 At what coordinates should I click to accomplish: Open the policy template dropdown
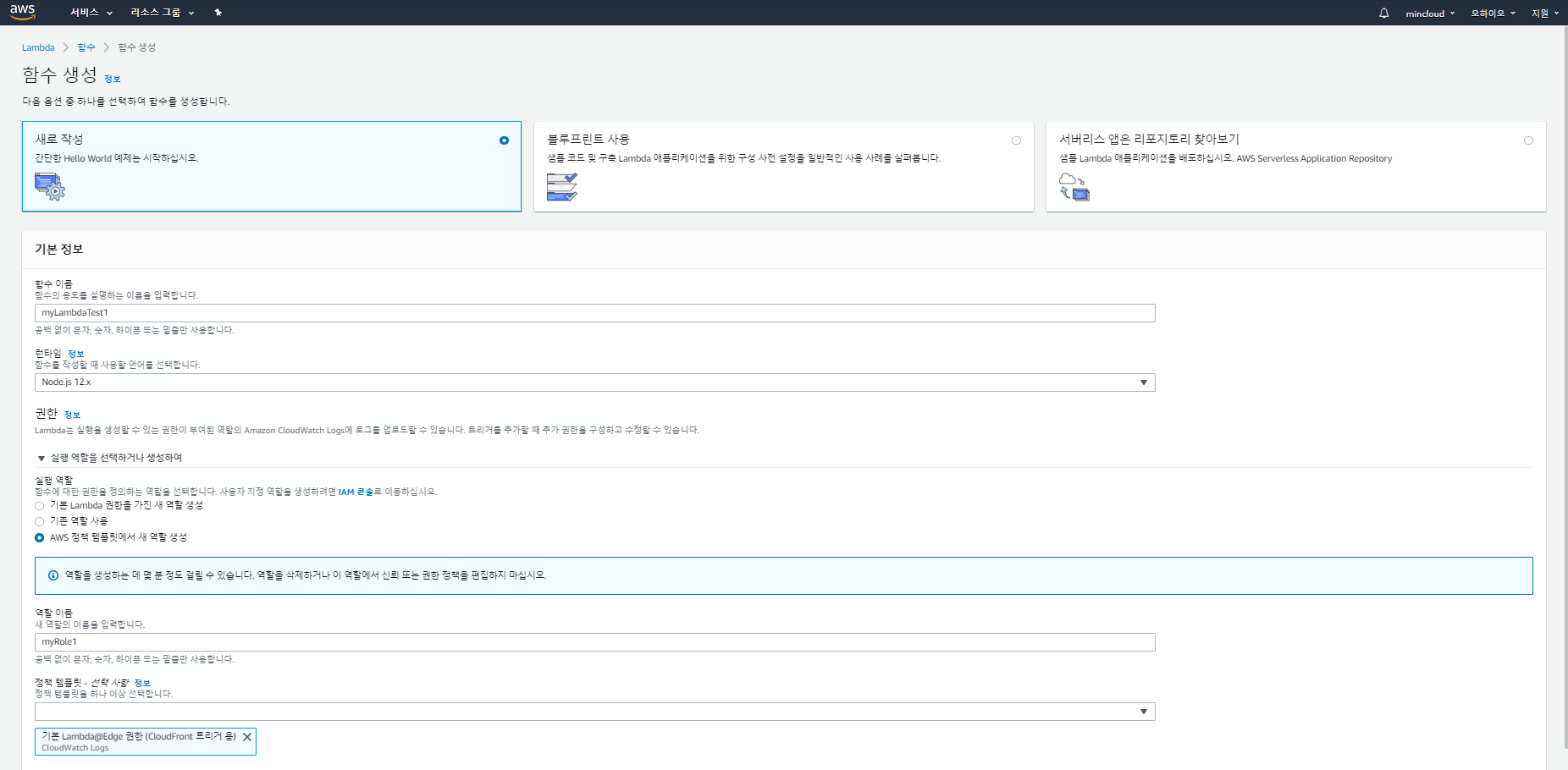tap(594, 712)
